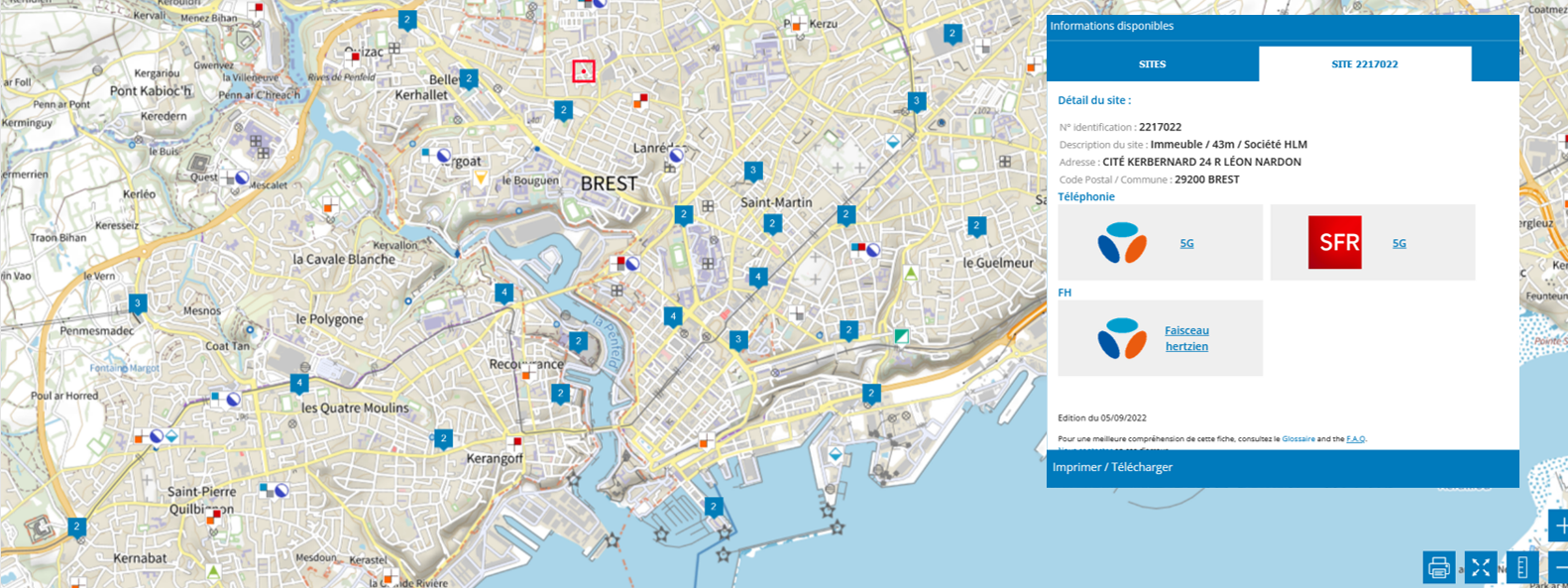Click the yellow triangle marker near le Bouguen
The image size is (1568, 588).
[x=481, y=178]
